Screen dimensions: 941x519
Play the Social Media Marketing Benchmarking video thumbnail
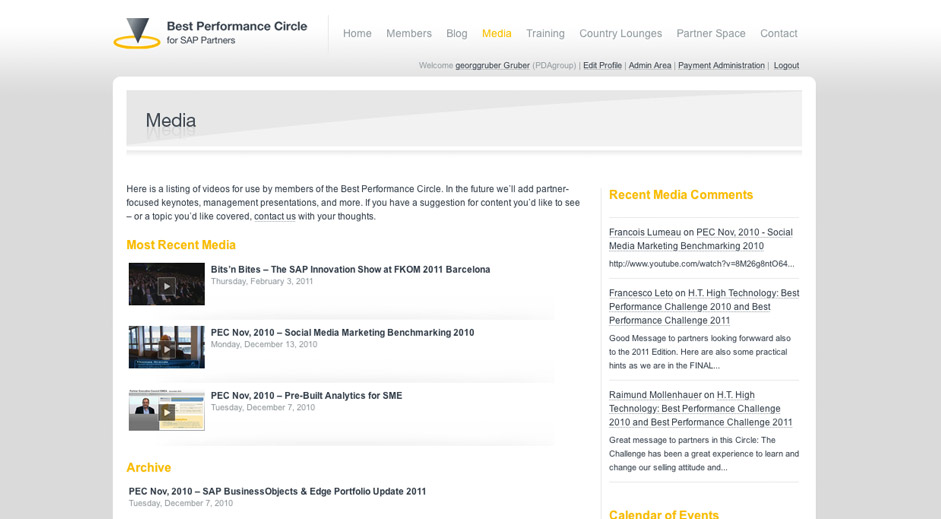click(x=166, y=347)
